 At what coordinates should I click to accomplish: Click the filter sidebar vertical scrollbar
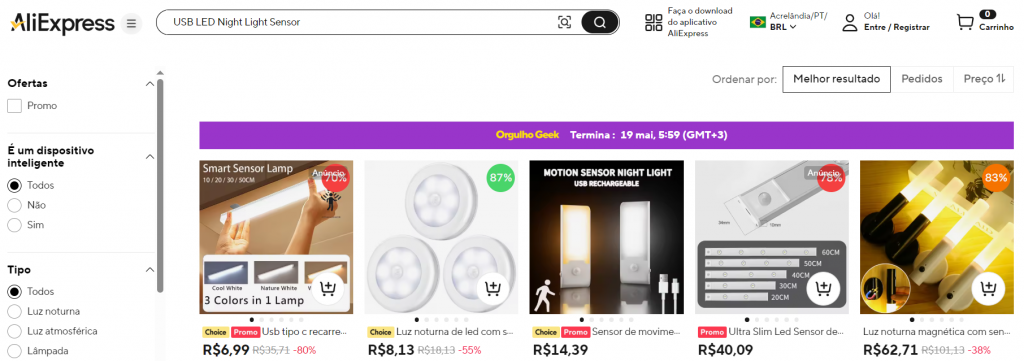point(160,185)
